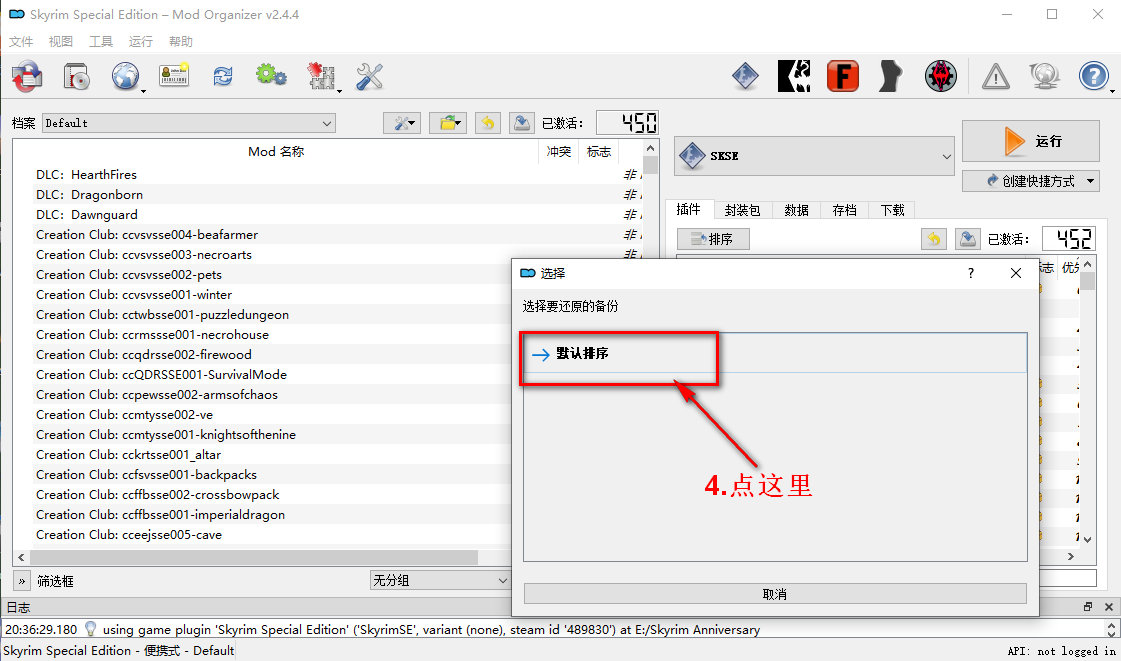This screenshot has width=1121, height=661.
Task: Open the Default profile dropdown
Action: click(188, 123)
